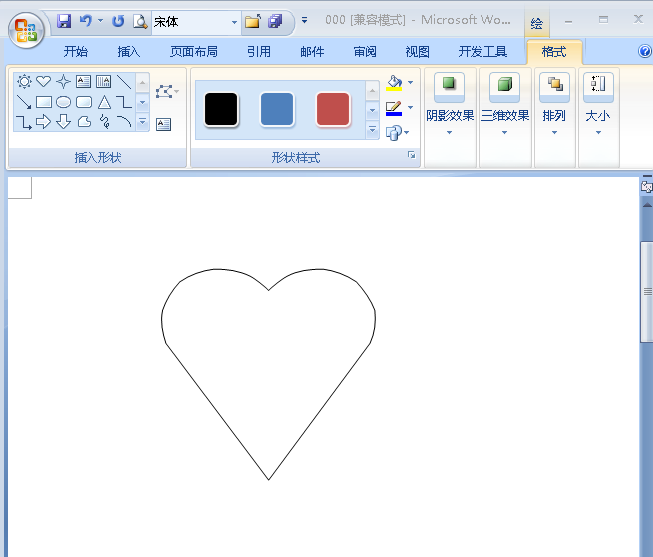Select the heart shape in the shapes gallery
The image size is (653, 557).
click(x=44, y=82)
